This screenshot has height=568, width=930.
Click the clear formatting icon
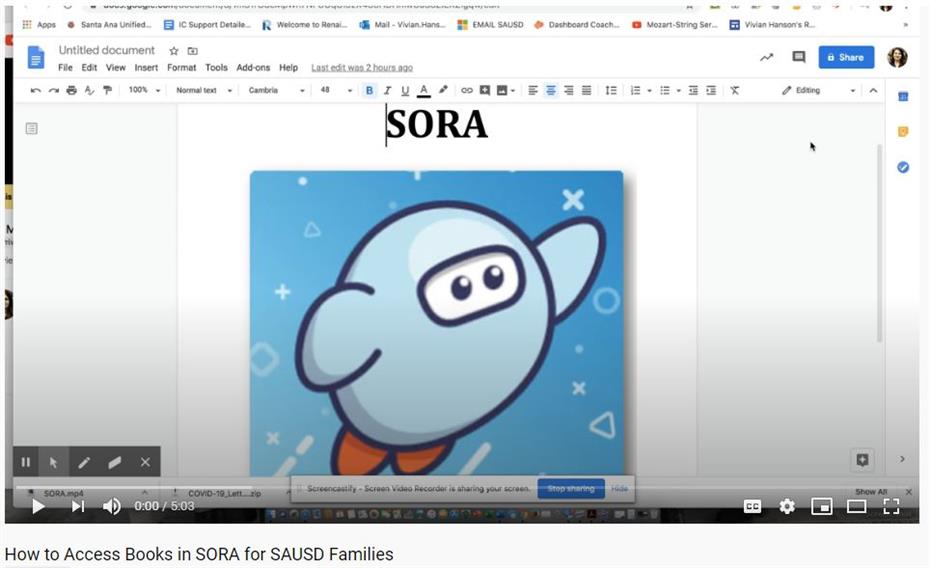pyautogui.click(x=735, y=91)
